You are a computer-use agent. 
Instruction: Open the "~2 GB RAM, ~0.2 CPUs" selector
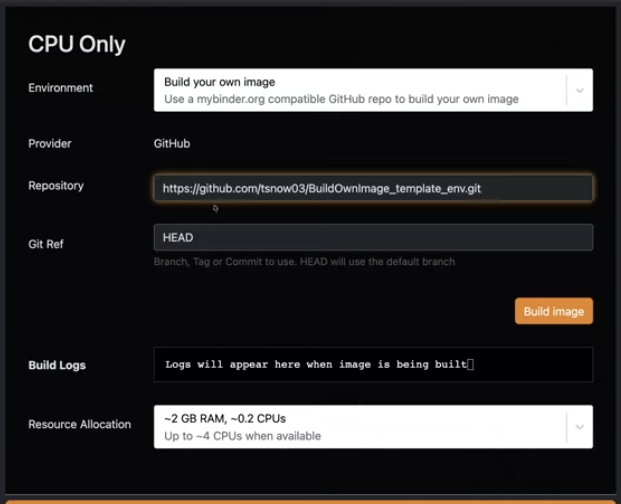point(360,426)
